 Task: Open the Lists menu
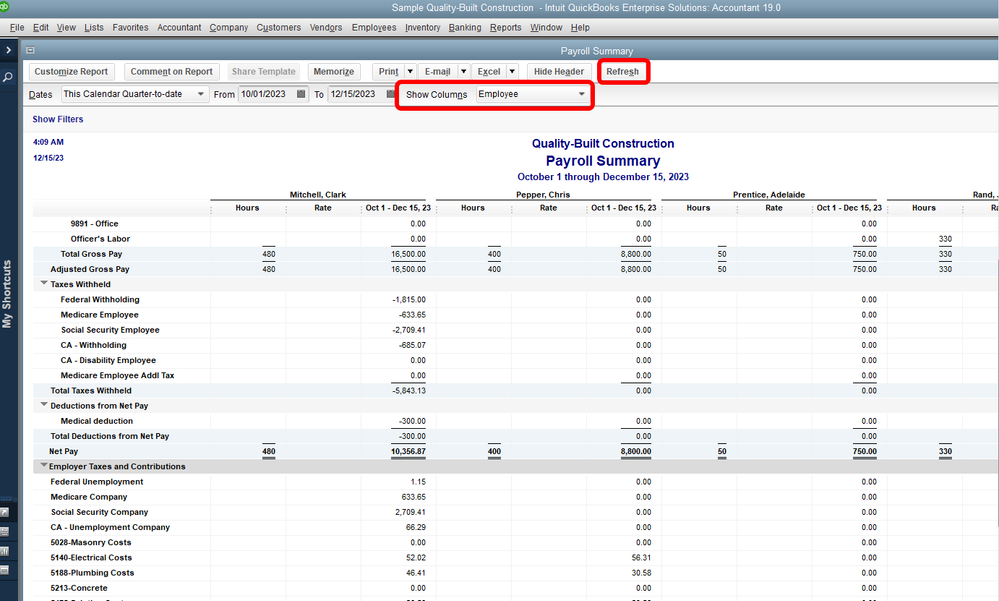(x=94, y=27)
